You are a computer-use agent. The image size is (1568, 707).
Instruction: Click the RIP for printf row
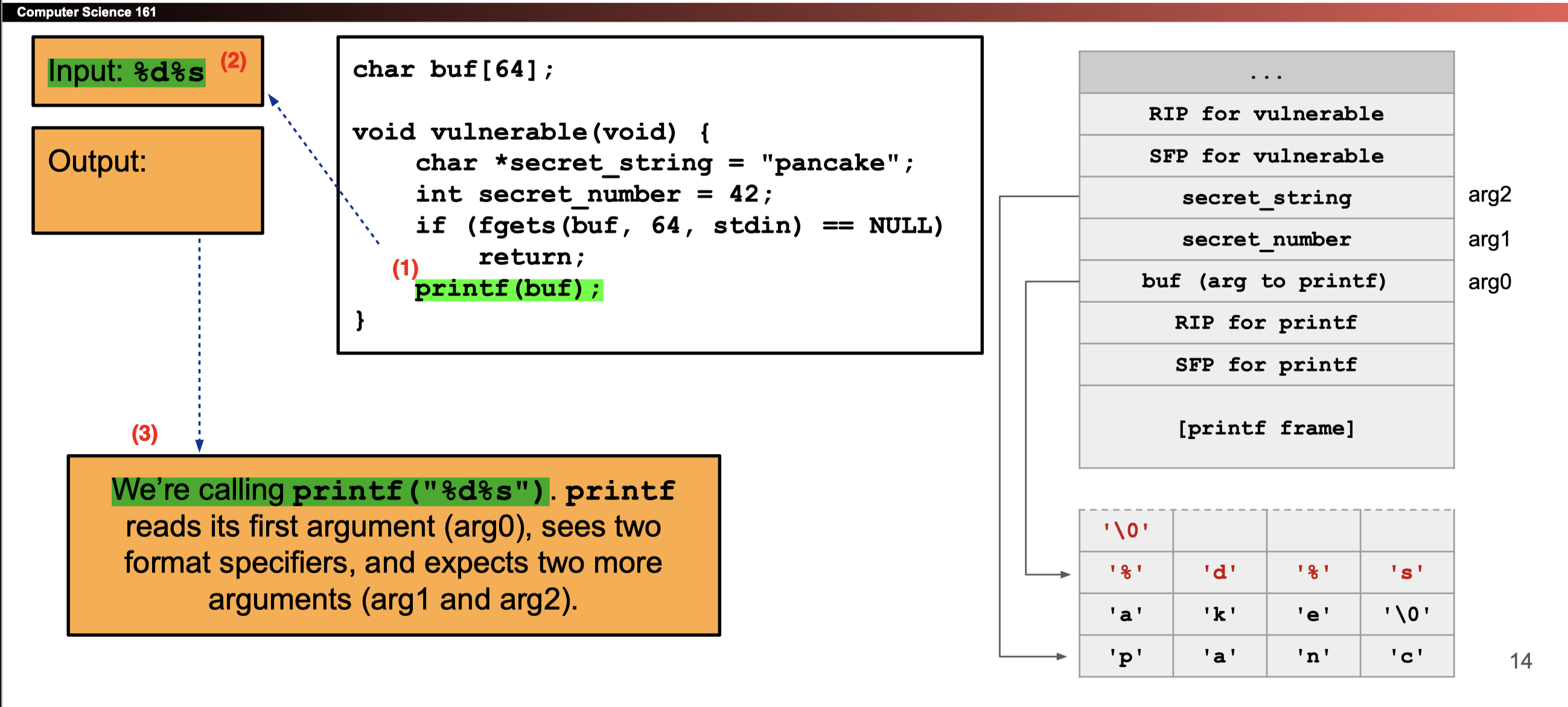(x=1266, y=323)
